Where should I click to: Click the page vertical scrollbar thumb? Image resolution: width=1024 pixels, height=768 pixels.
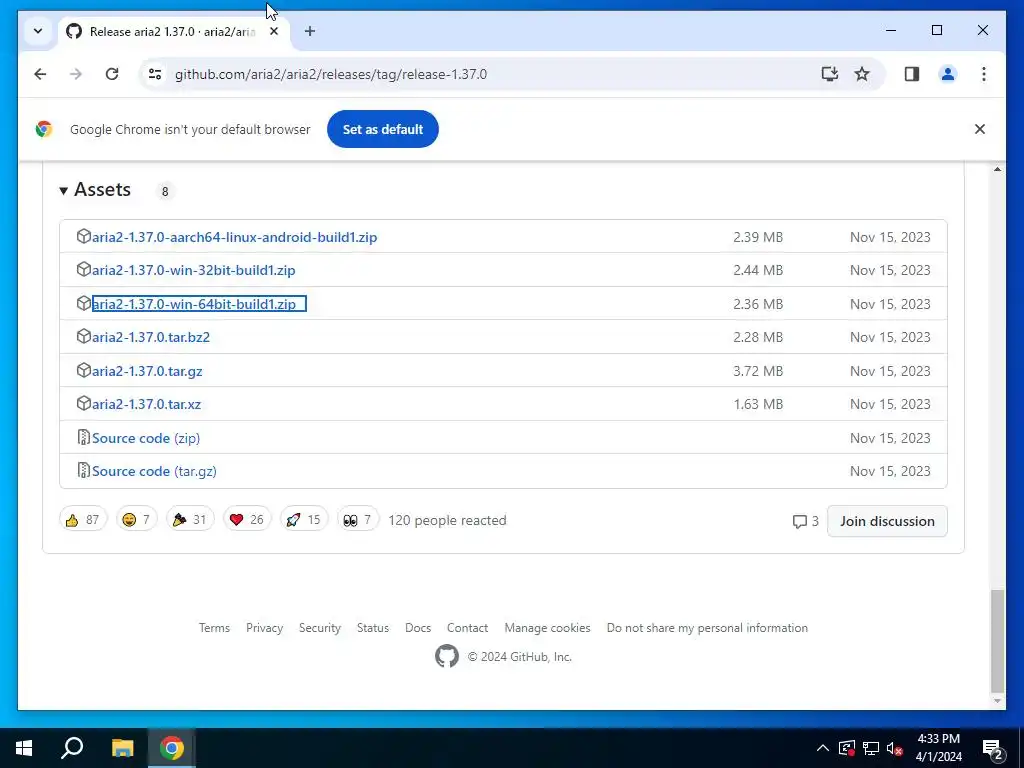point(997,640)
